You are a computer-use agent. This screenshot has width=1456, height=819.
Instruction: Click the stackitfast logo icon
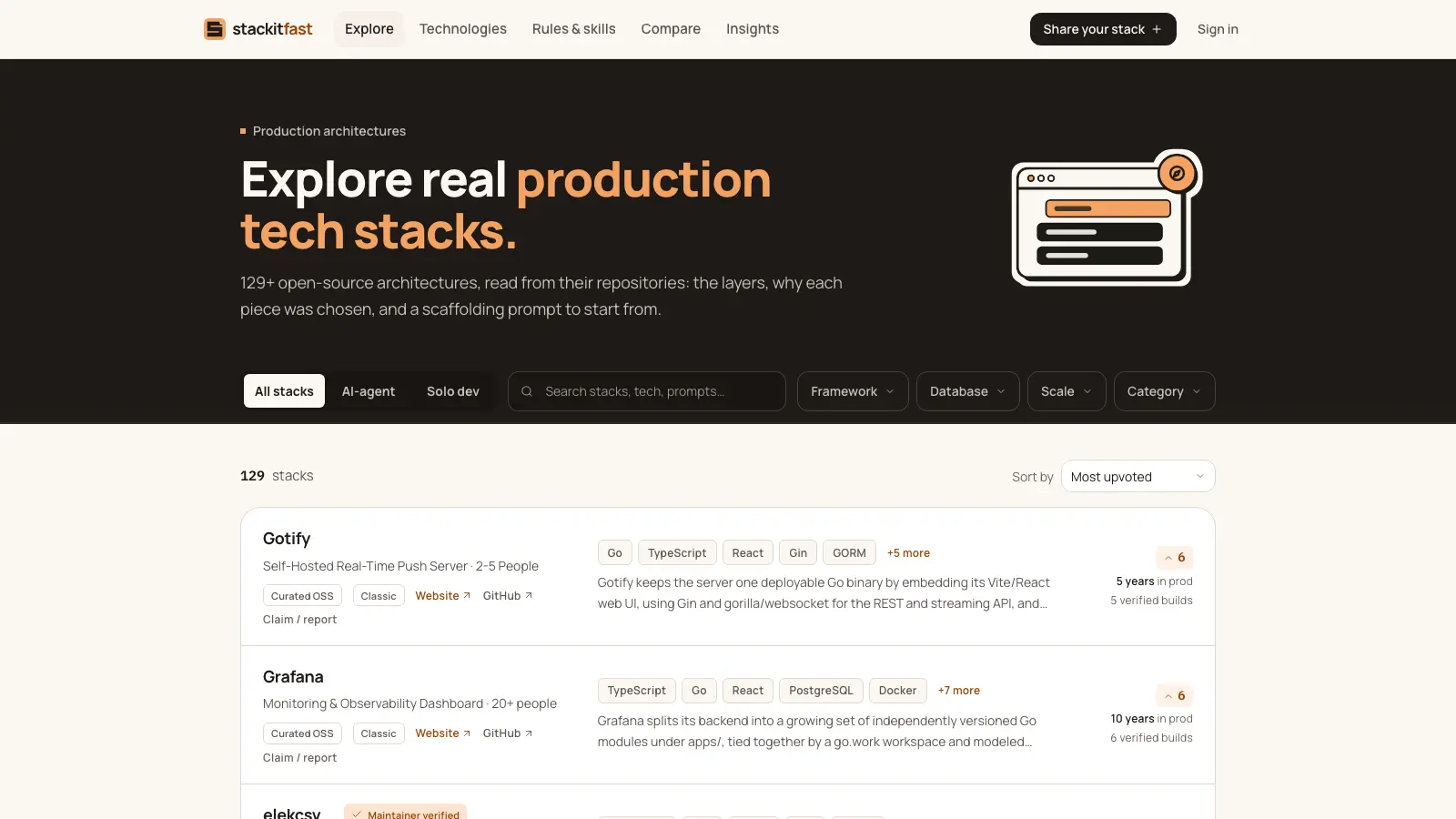pos(215,29)
